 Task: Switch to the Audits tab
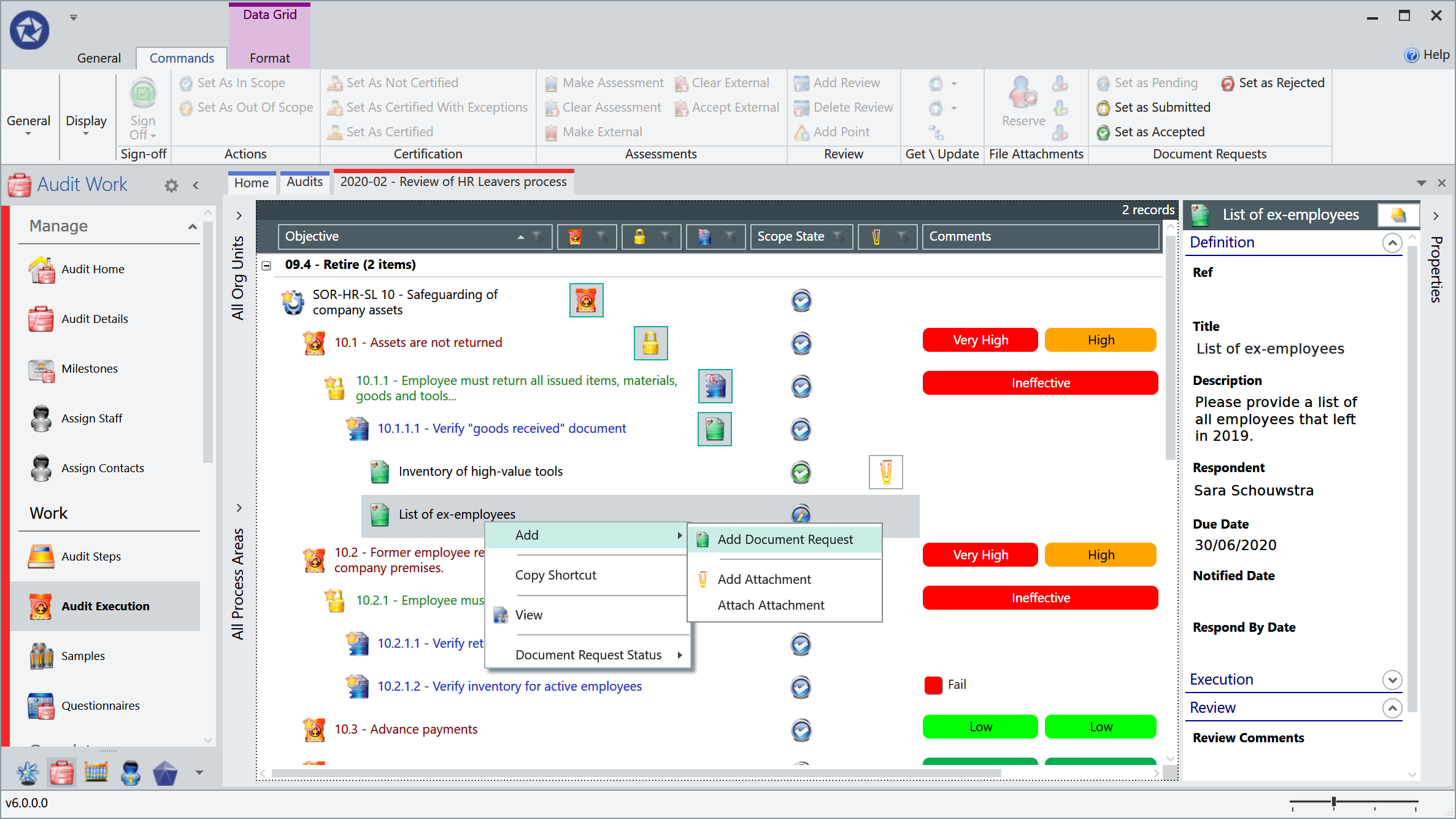coord(304,181)
